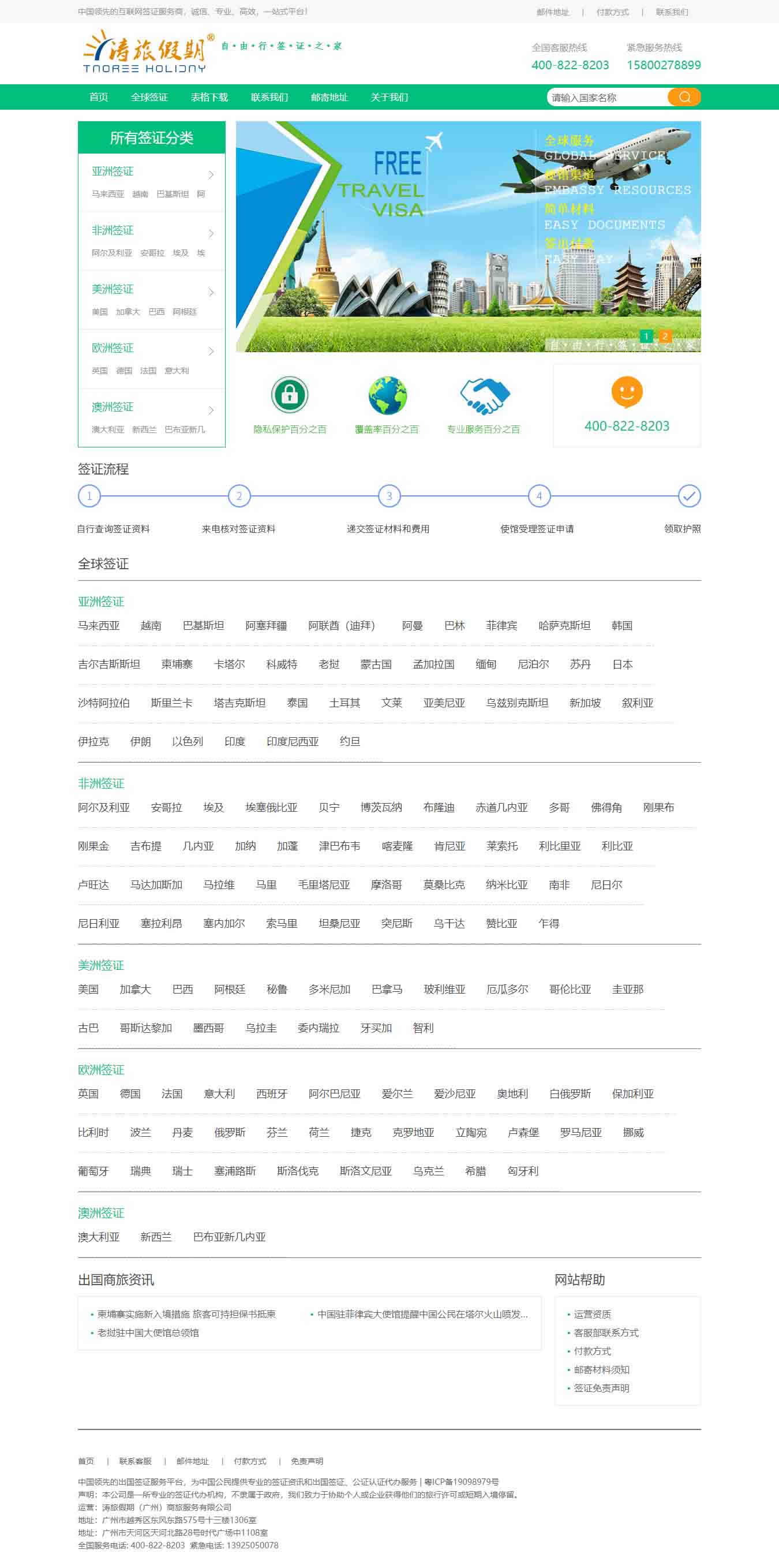Screen dimensions: 779x1568
Task: Click step 1 circle in visa process
Action: pyautogui.click(x=89, y=496)
